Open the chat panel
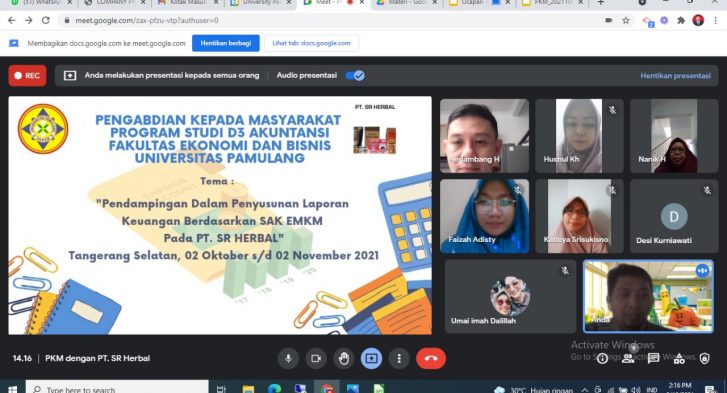This screenshot has height=393, width=727. coord(653,358)
